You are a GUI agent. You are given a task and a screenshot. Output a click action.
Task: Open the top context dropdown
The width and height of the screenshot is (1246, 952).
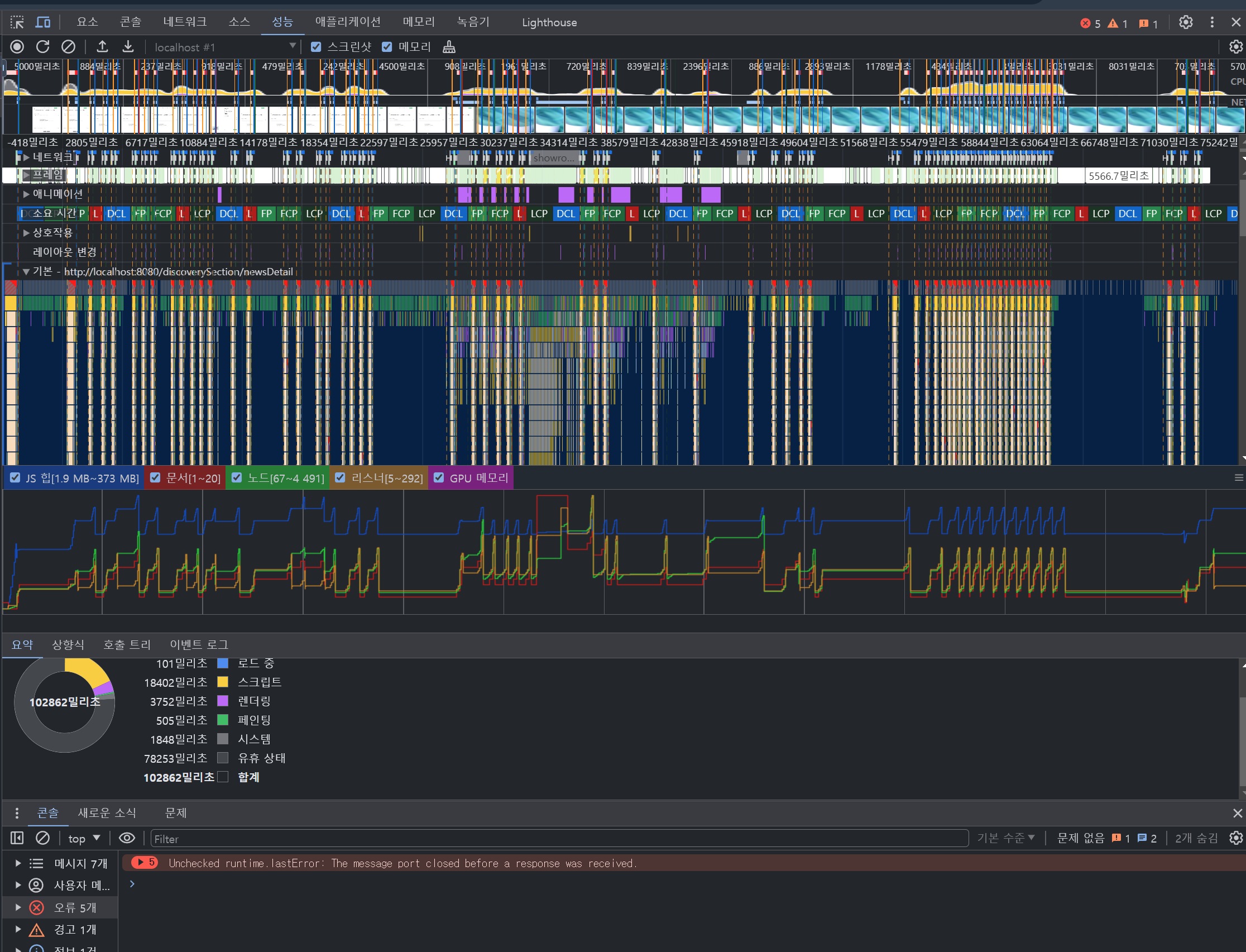click(84, 838)
